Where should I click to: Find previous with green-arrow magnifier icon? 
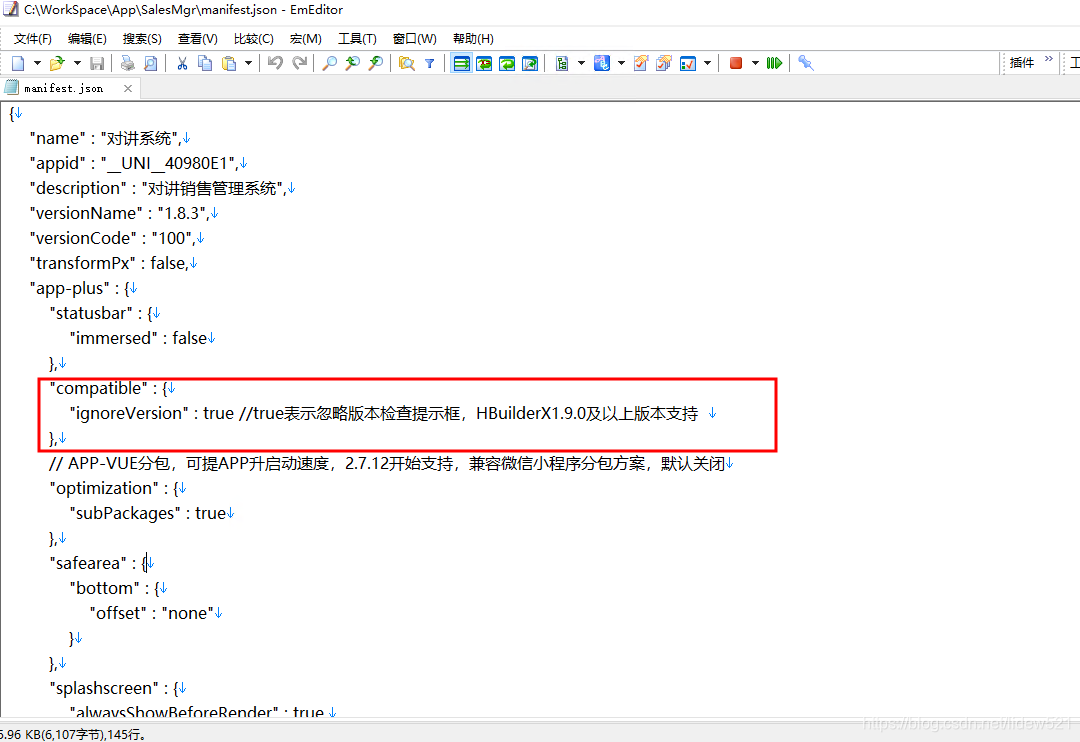(353, 63)
